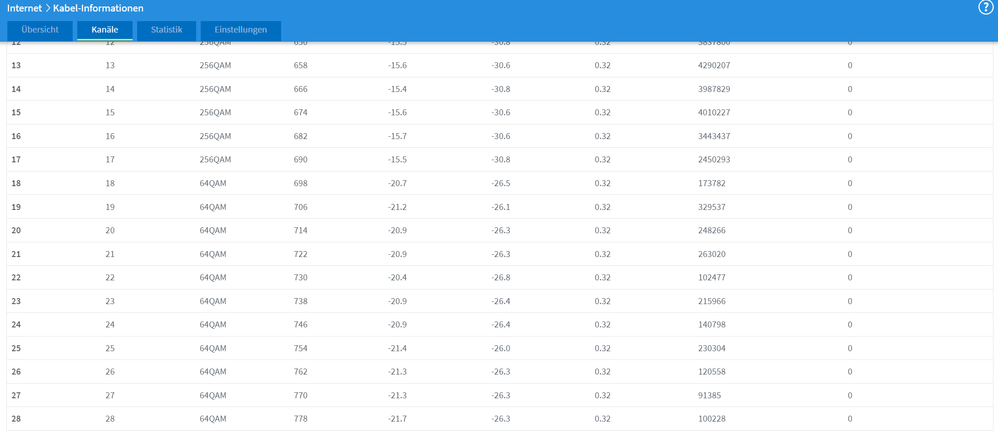Select value 248266 in channel 20 row
The image size is (998, 445).
712,230
